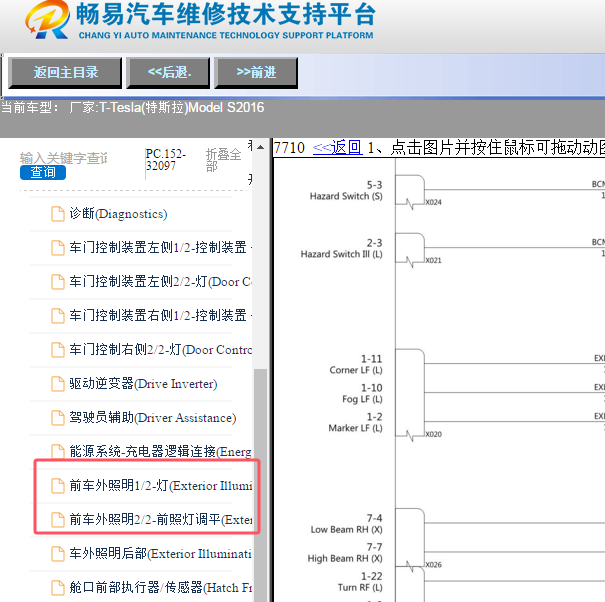Click connector X026 label in diagram
605x602 pixels.
coord(433,565)
